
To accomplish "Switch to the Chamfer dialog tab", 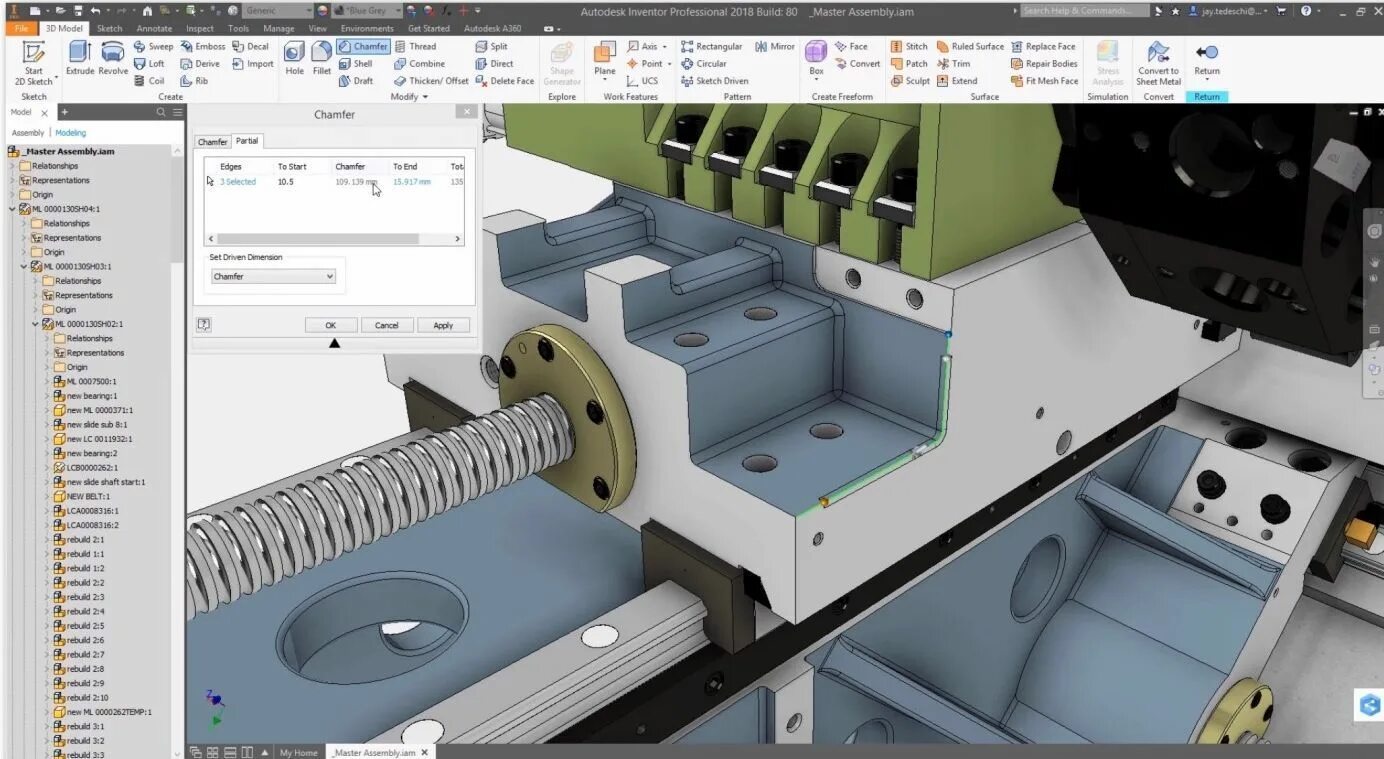I will (212, 142).
